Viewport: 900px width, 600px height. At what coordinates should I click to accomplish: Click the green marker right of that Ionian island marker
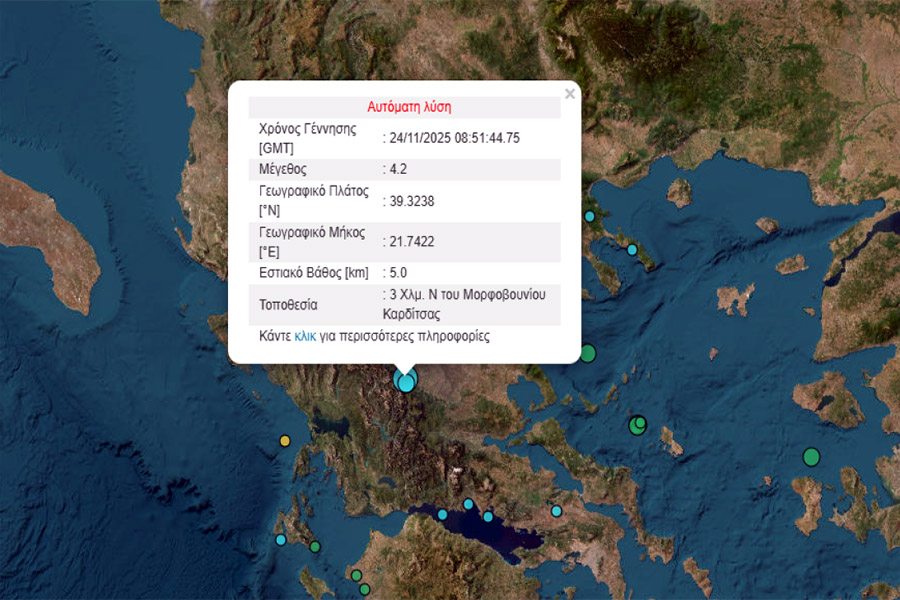click(315, 547)
